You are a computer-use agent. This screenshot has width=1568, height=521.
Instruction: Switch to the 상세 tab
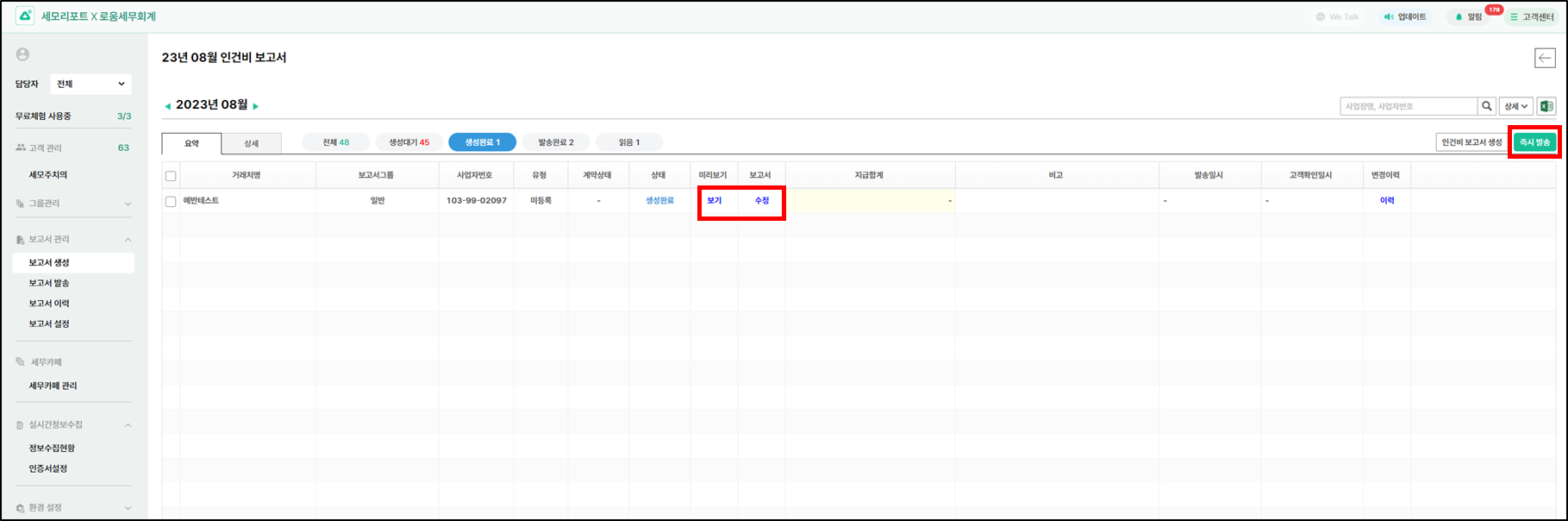coord(251,143)
